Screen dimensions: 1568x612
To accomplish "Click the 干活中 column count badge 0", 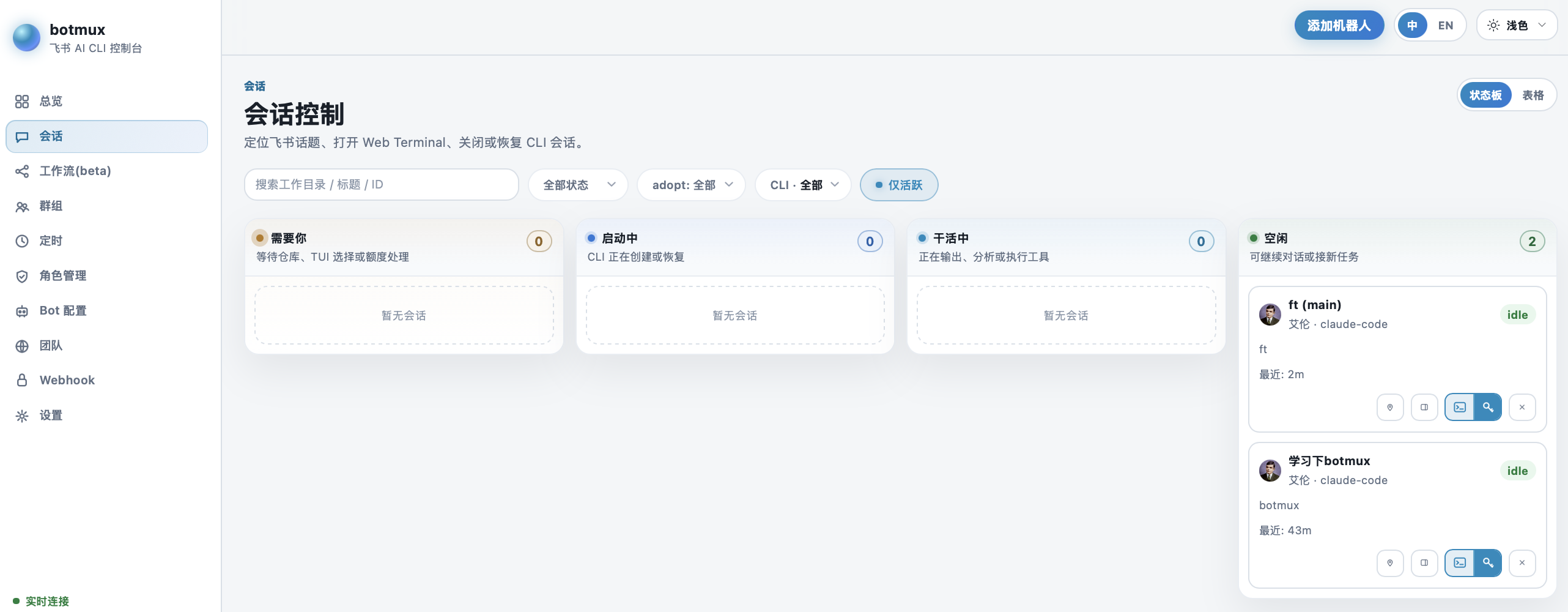I will coord(1201,241).
